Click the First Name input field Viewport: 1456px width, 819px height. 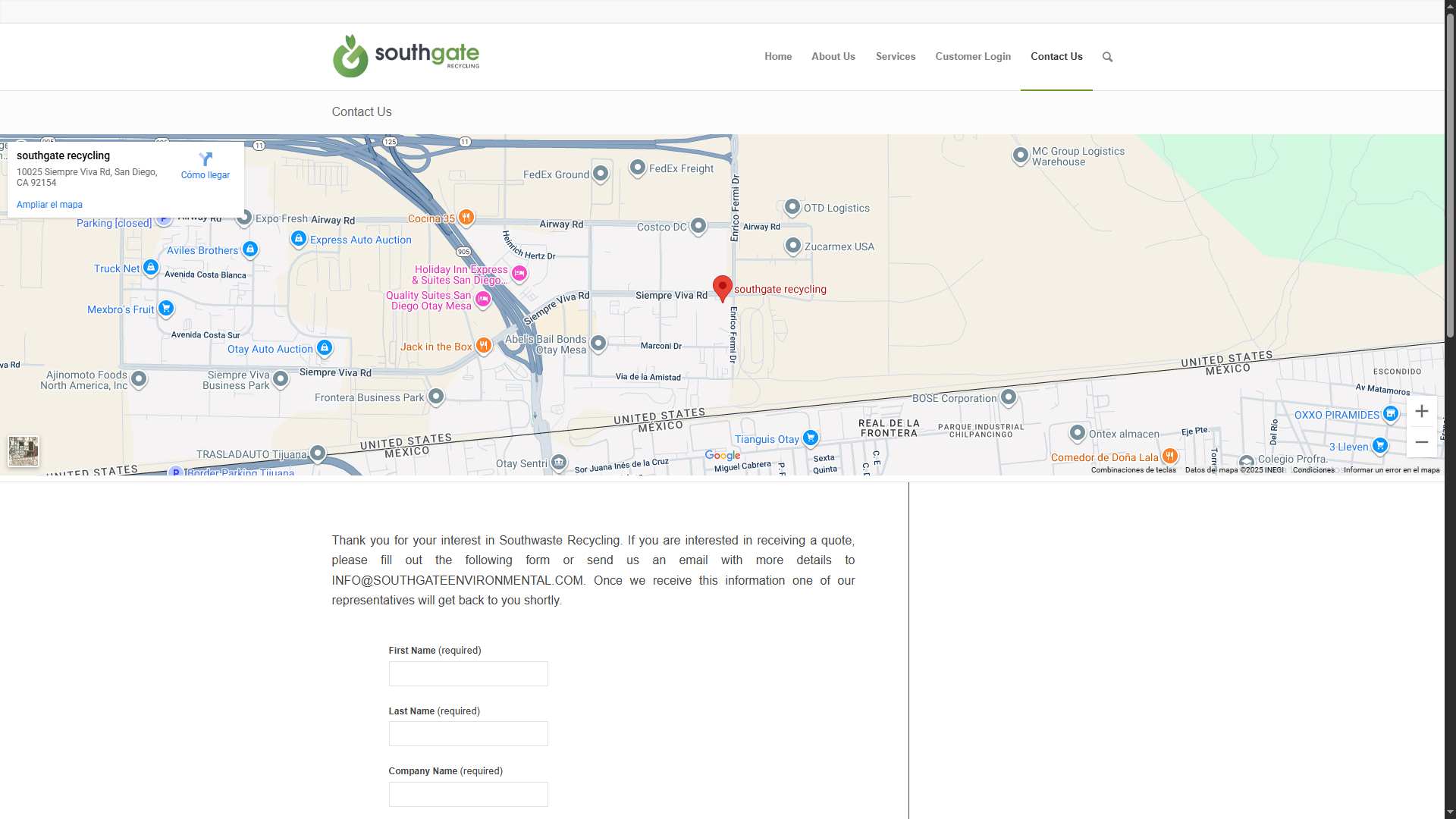[468, 674]
